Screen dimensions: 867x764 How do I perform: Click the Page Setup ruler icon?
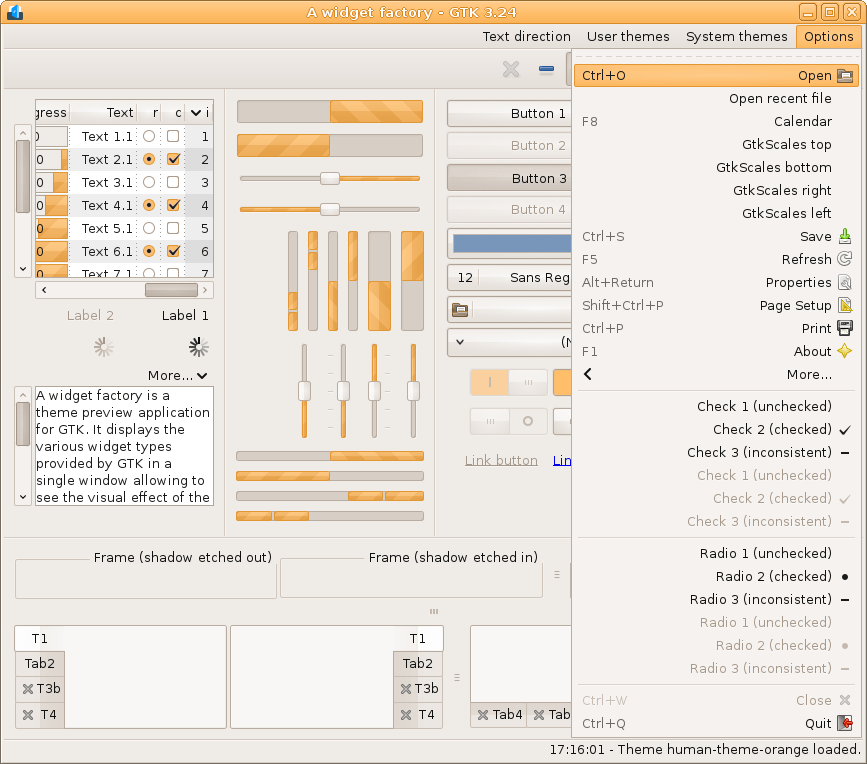(844, 305)
